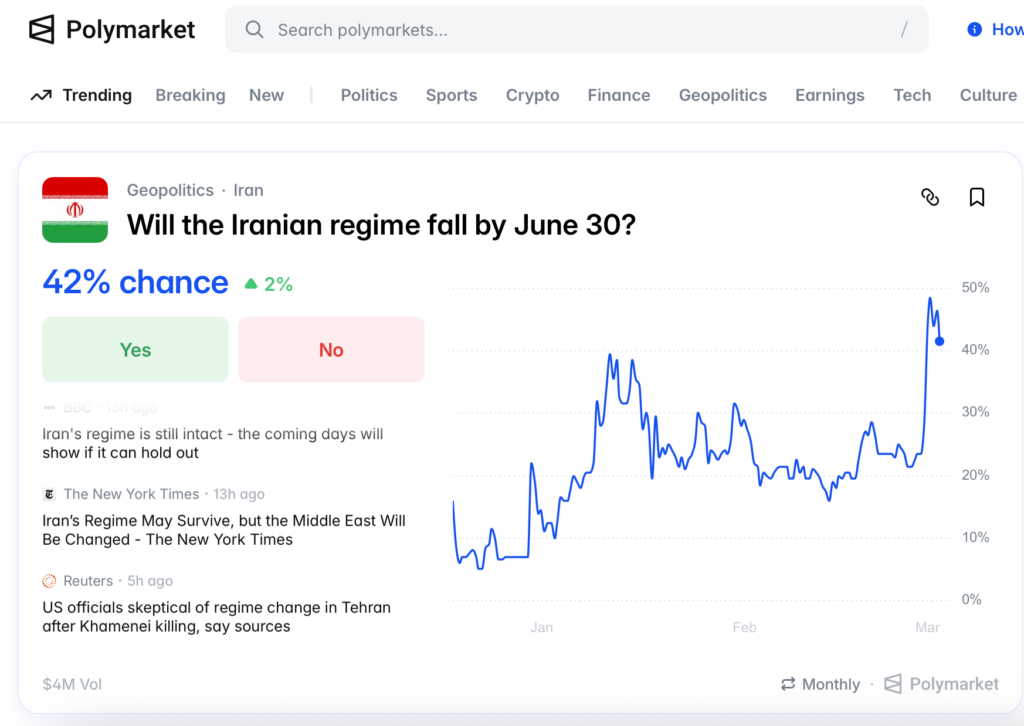The width and height of the screenshot is (1024, 726).
Task: Open the New York Times headline link
Action: point(223,530)
